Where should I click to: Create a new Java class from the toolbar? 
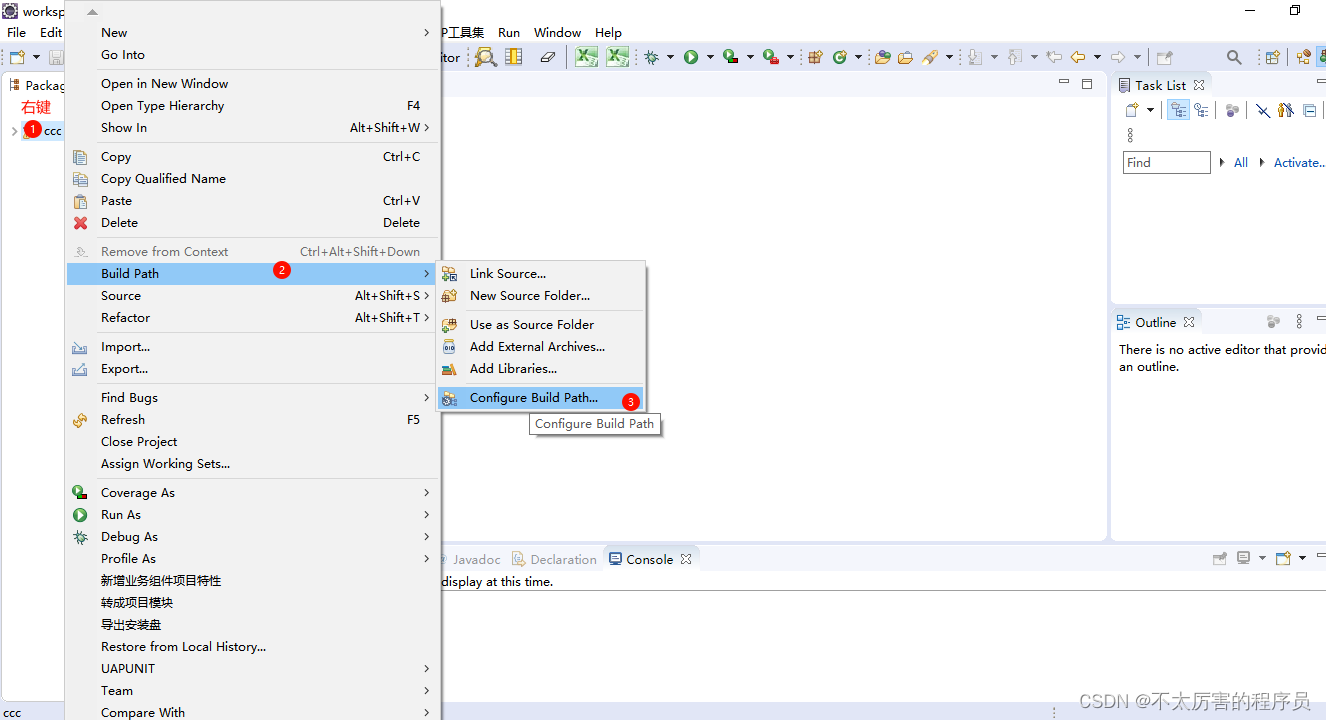[839, 57]
